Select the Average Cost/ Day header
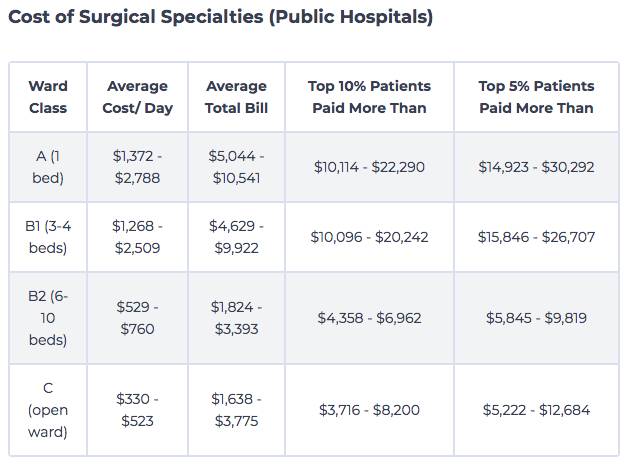The image size is (626, 464). [137, 97]
